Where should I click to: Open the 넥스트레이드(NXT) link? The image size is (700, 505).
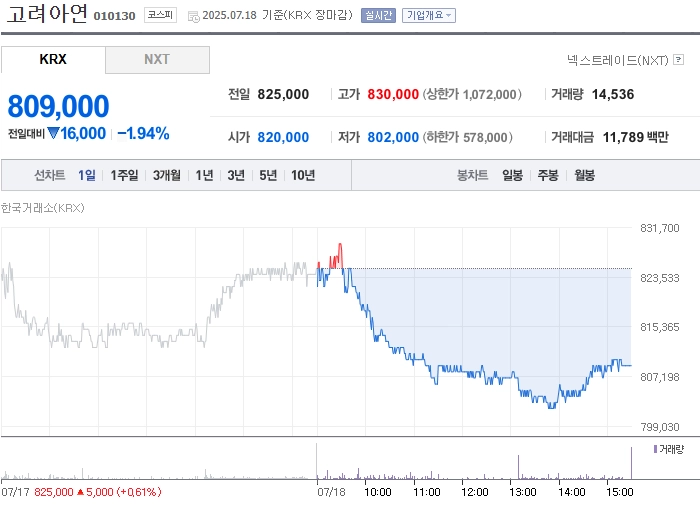click(x=617, y=60)
